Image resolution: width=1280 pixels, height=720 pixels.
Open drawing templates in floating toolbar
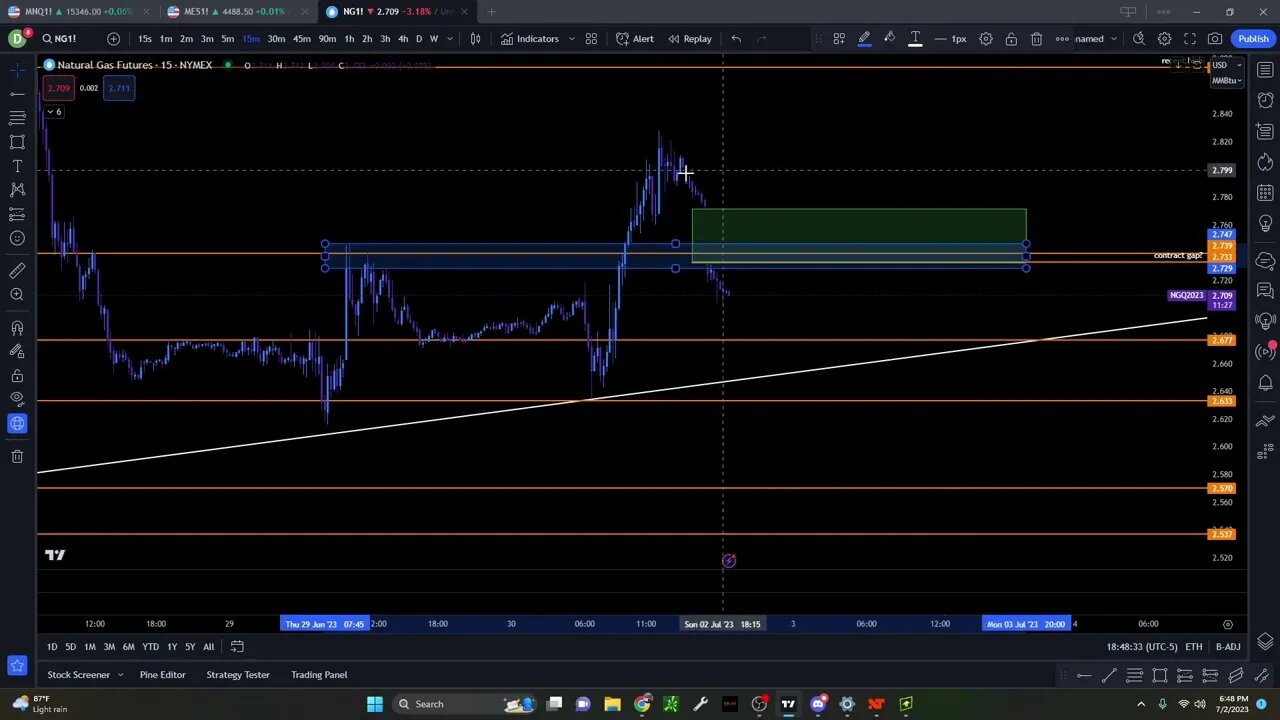click(839, 39)
